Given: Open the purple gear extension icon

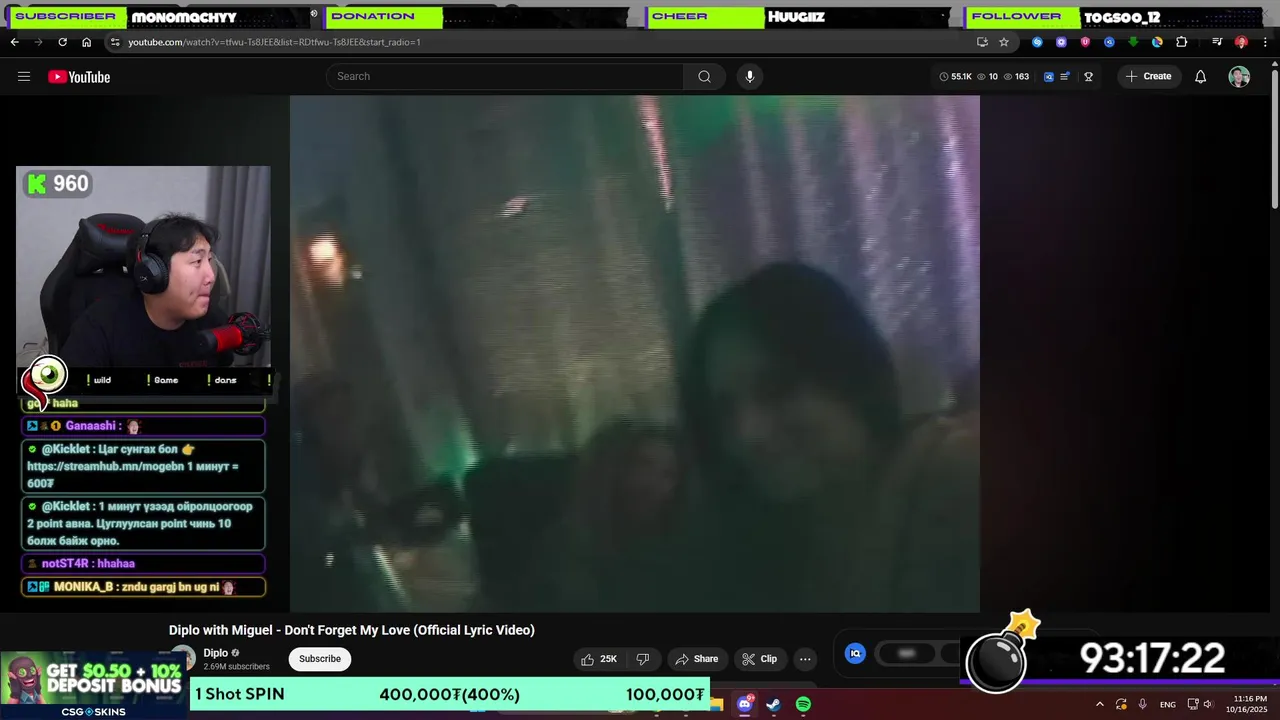Looking at the screenshot, I should pos(1061,42).
